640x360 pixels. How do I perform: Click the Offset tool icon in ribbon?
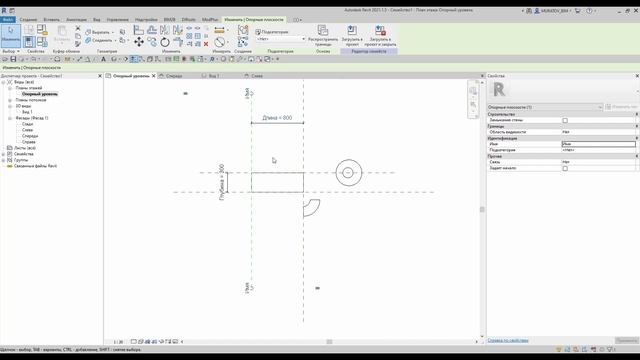pos(152,30)
